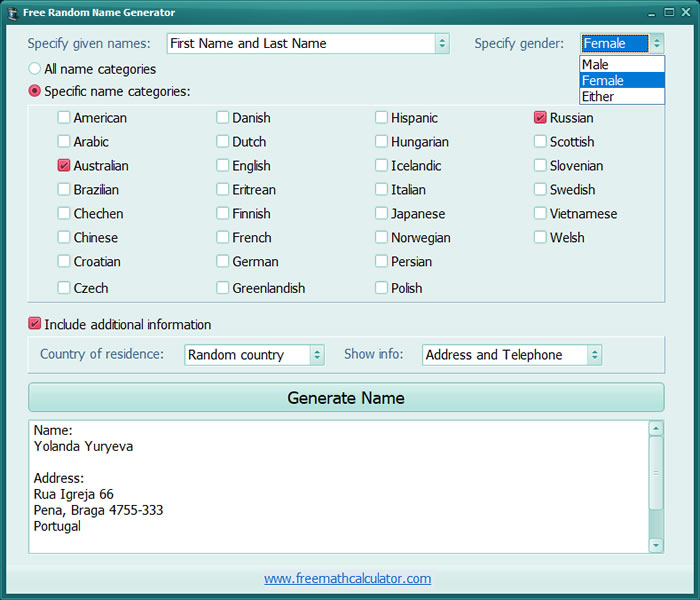Click the app icon in title bar
700x600 pixels.
point(12,13)
